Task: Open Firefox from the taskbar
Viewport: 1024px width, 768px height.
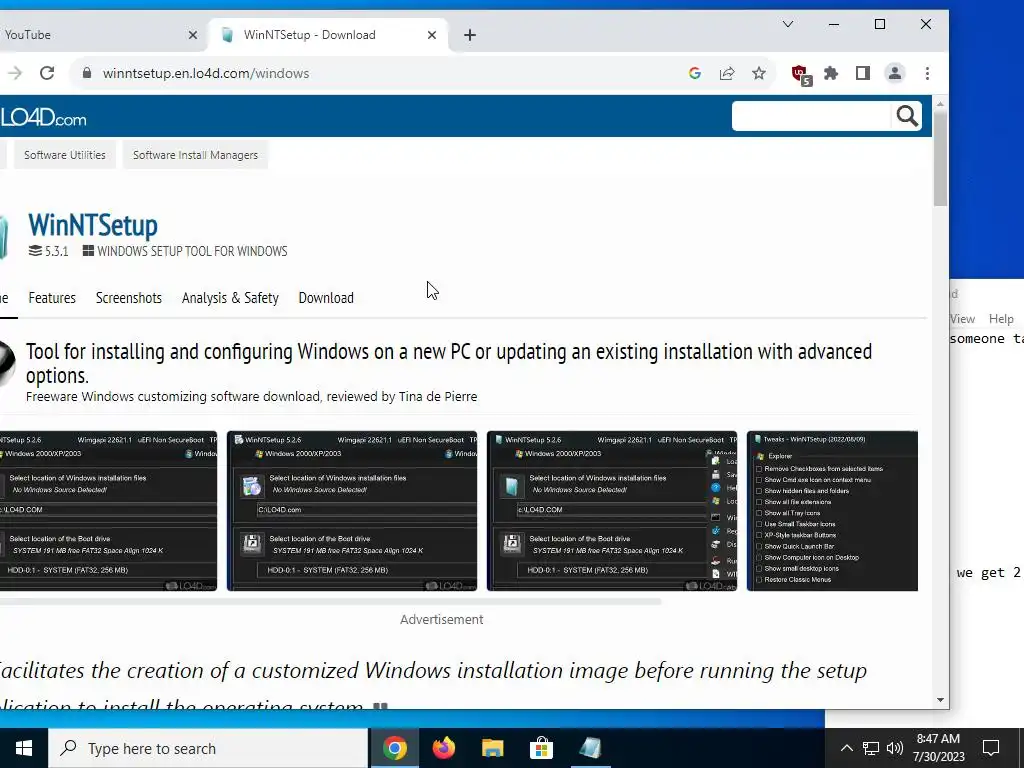Action: point(443,748)
